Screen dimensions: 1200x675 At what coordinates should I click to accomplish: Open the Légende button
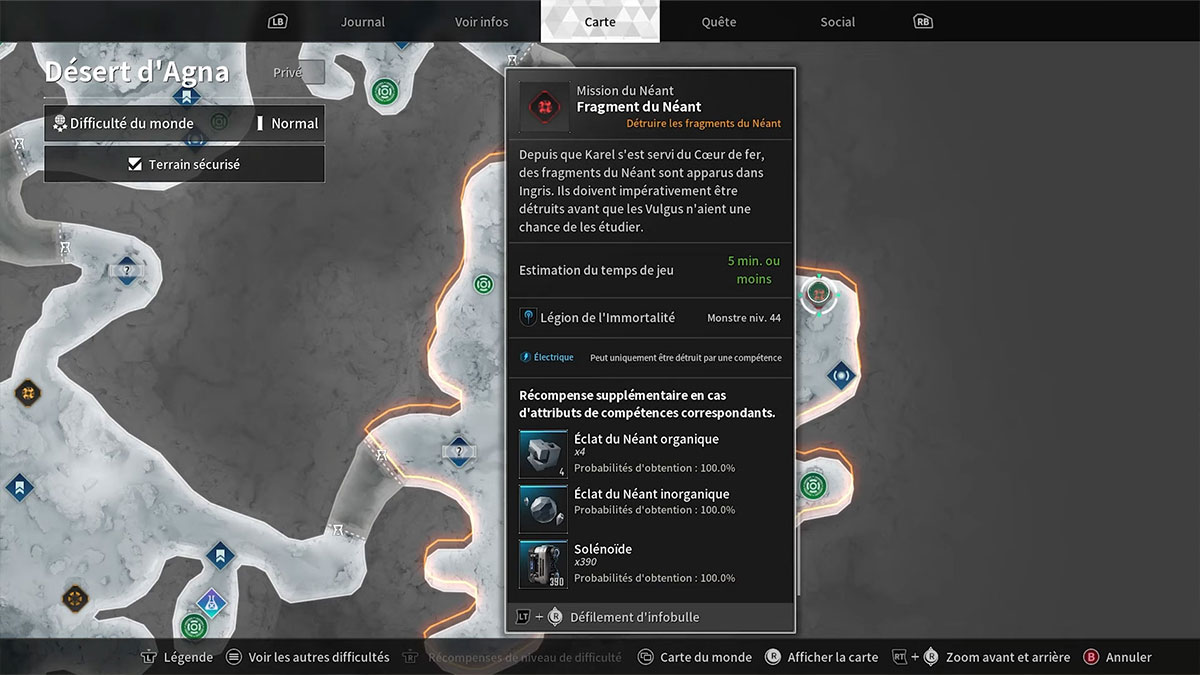[176, 657]
